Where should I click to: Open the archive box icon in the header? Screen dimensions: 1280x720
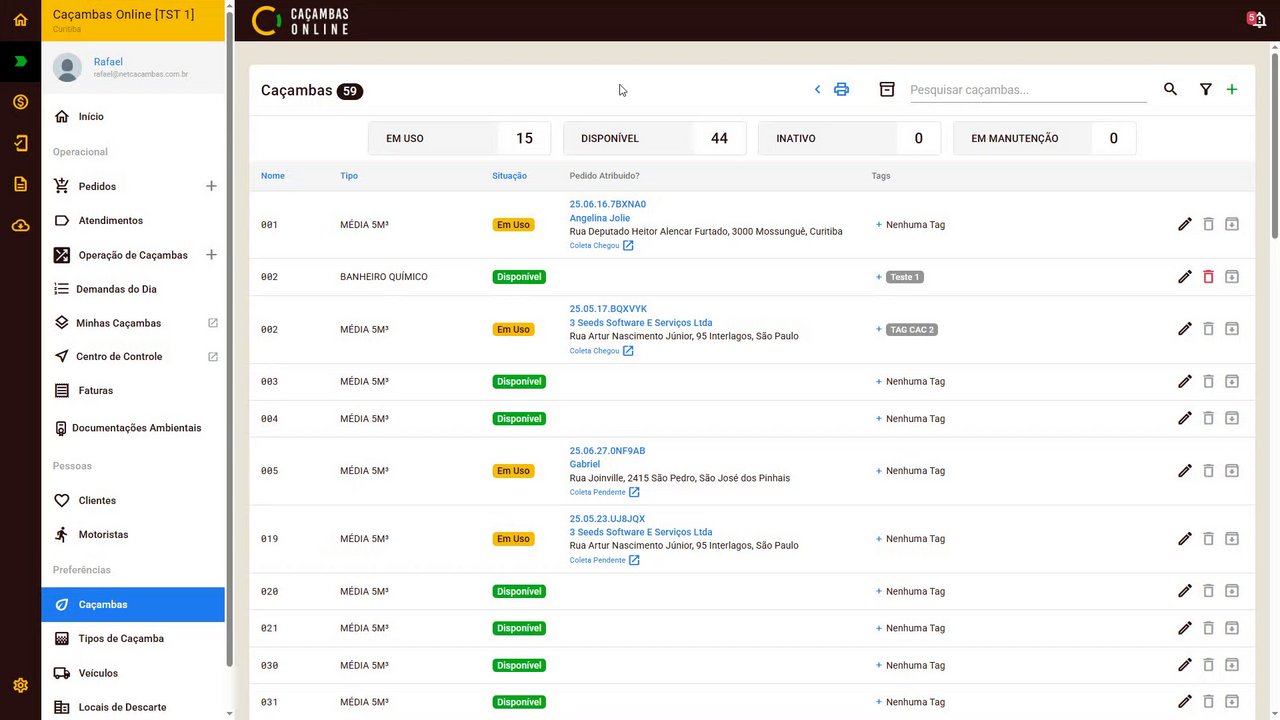886,89
